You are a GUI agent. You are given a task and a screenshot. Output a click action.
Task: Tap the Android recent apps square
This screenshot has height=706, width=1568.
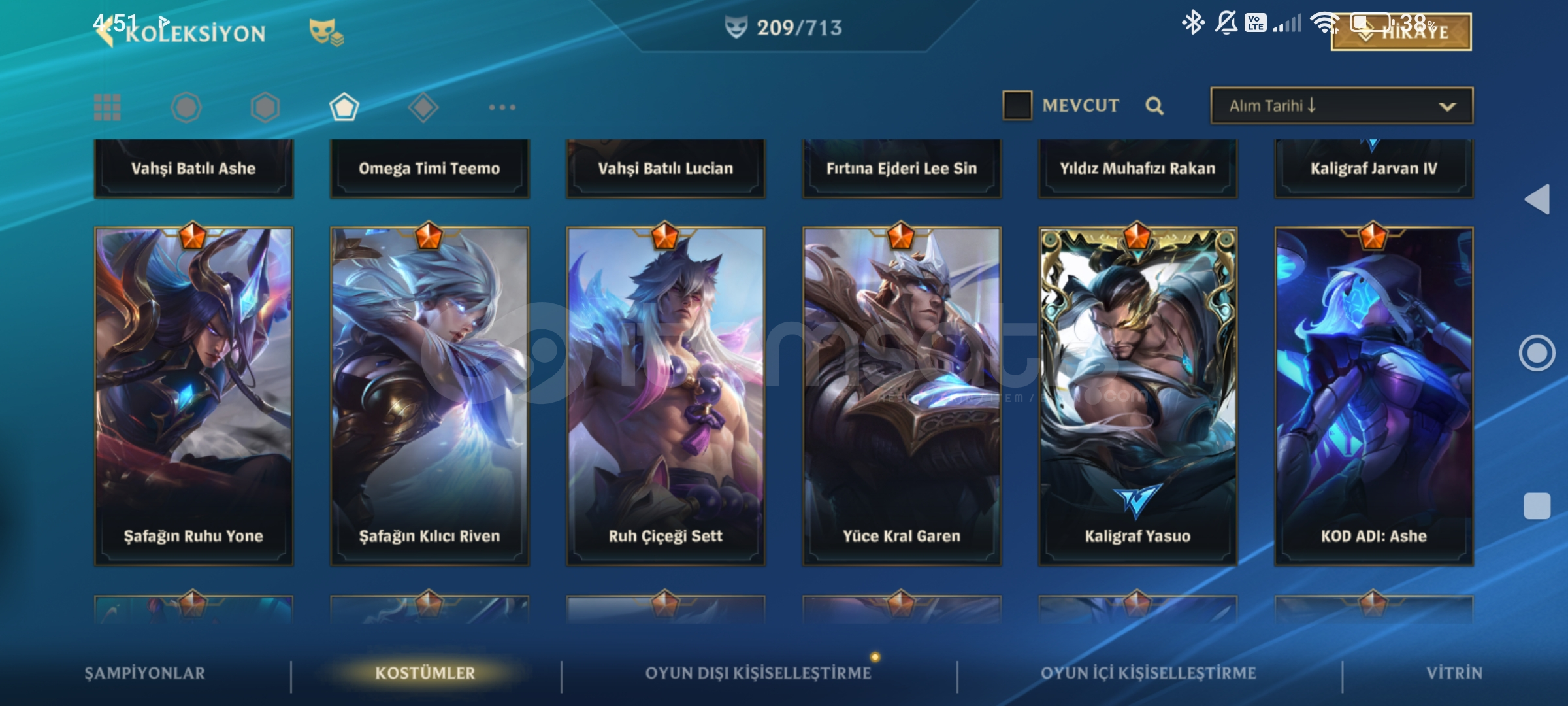click(1537, 506)
